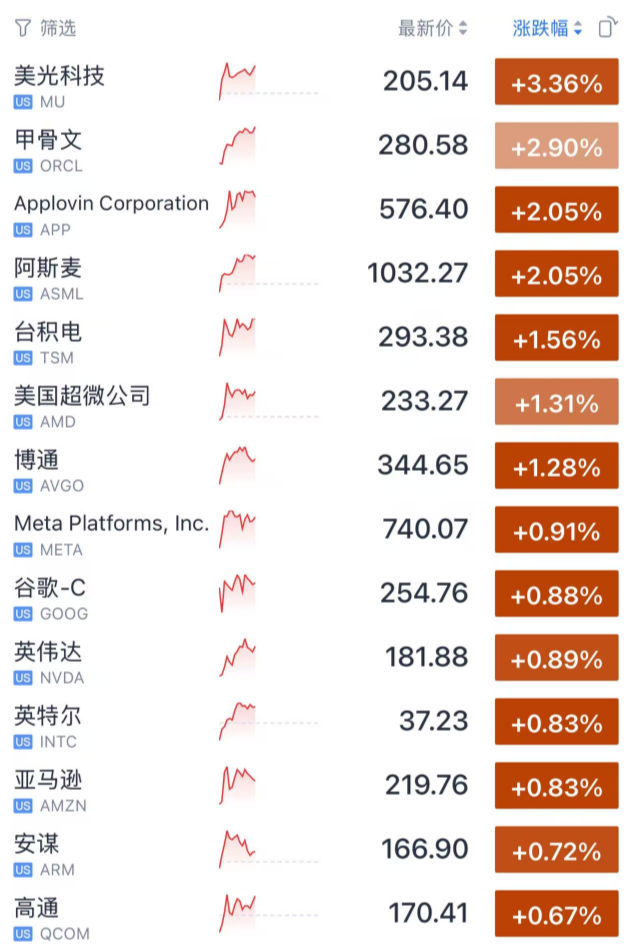Click the US market badge beside META
Viewport: 630px width, 951px height.
[23, 550]
